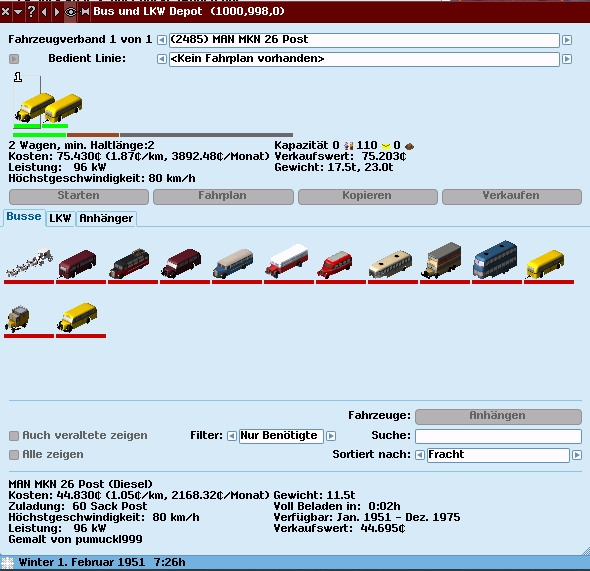Click the date text Winter 1. Februar 1951
Viewport: 590px width, 571px height.
coord(82,562)
